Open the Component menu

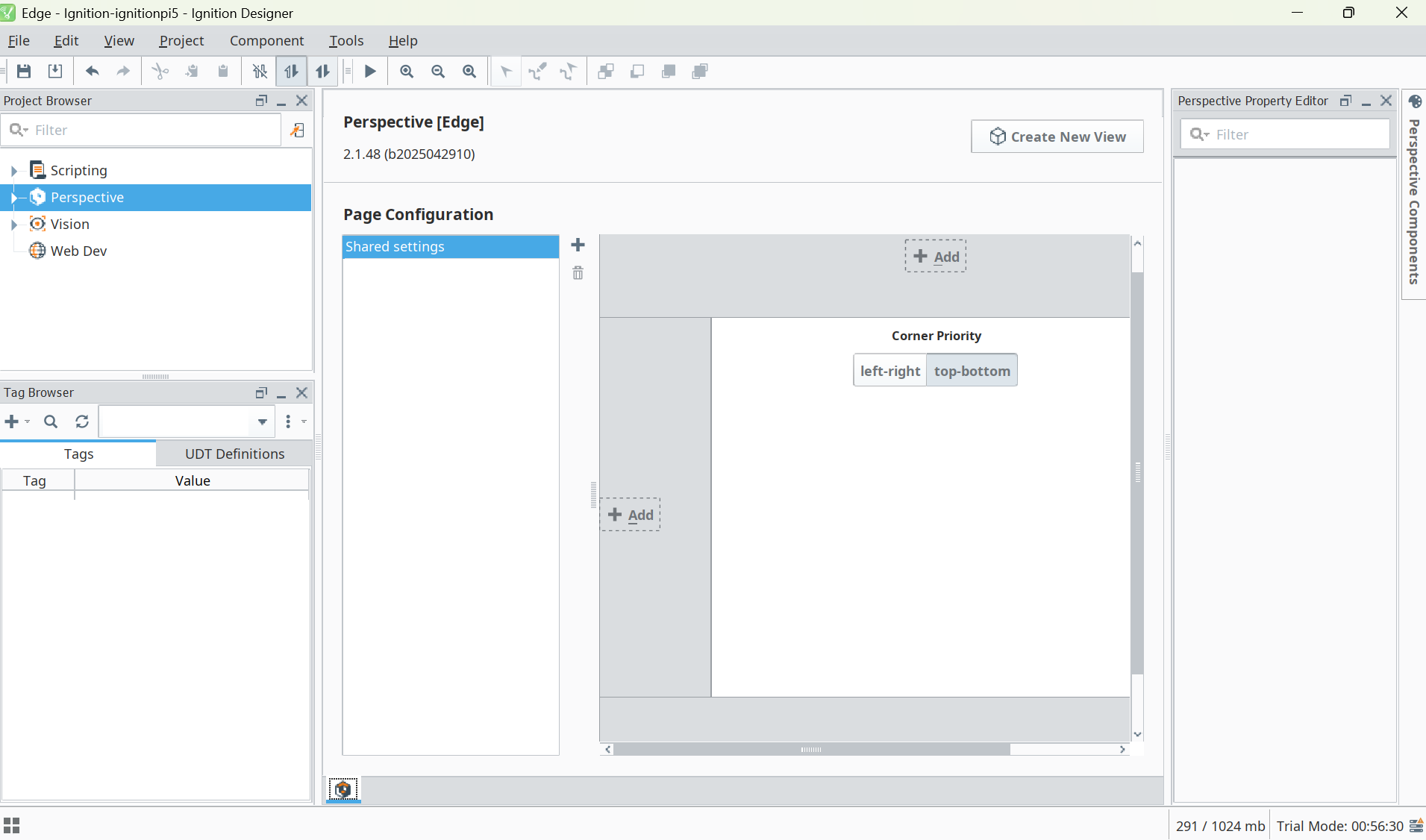266,41
